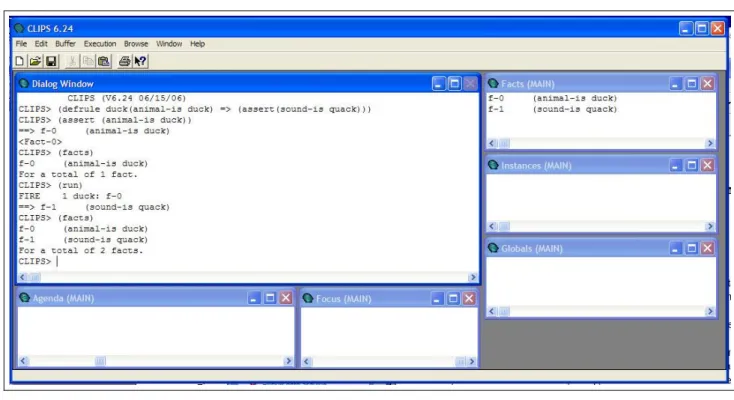The height and width of the screenshot is (400, 734).
Task: Click the New file toolbar icon
Action: click(x=20, y=61)
